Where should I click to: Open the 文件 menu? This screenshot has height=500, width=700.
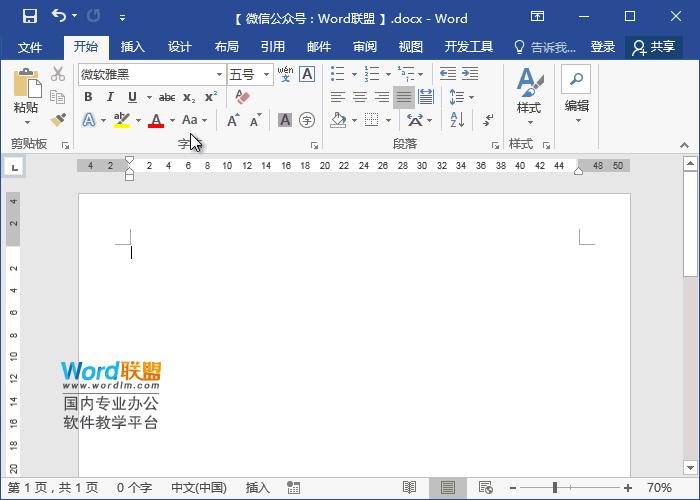click(30, 47)
